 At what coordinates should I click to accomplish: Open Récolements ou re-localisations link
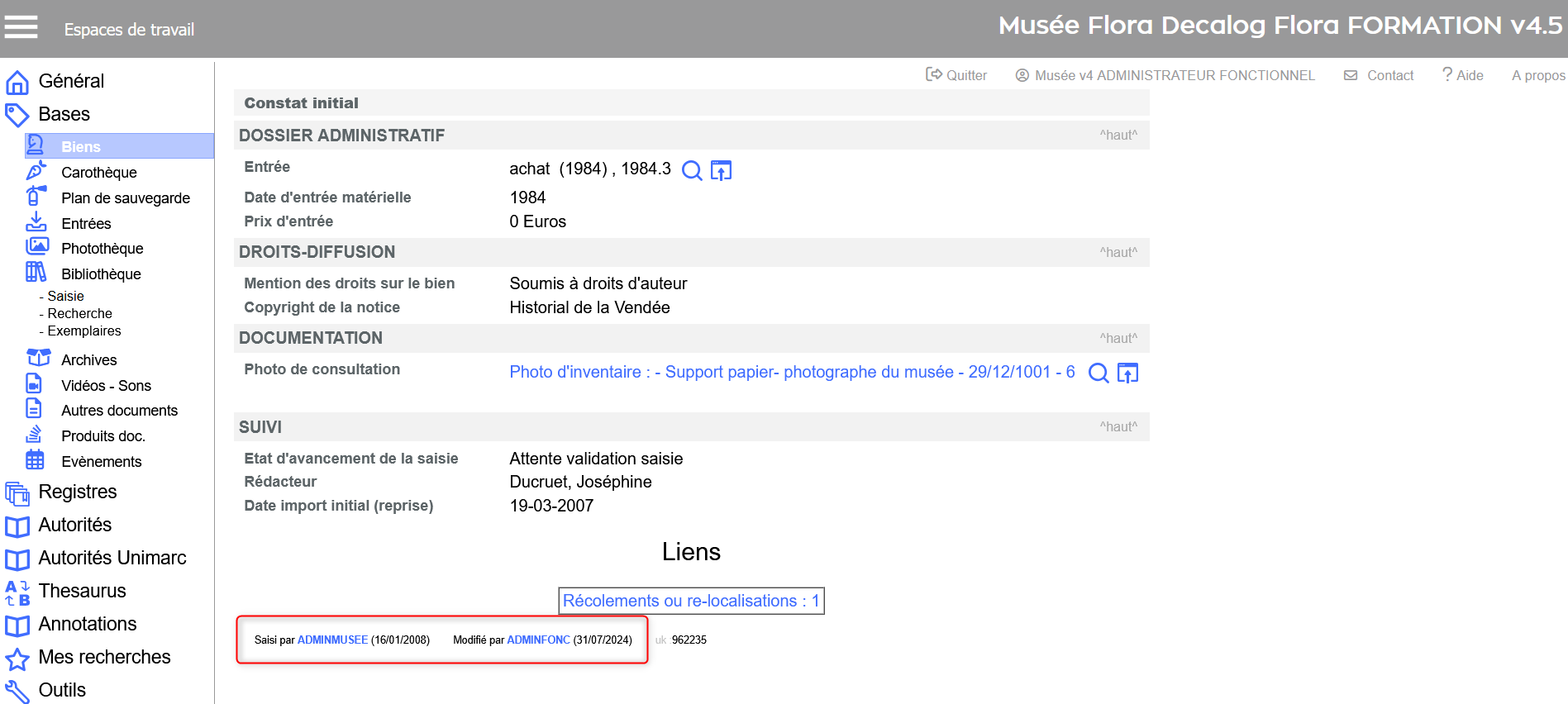691,601
